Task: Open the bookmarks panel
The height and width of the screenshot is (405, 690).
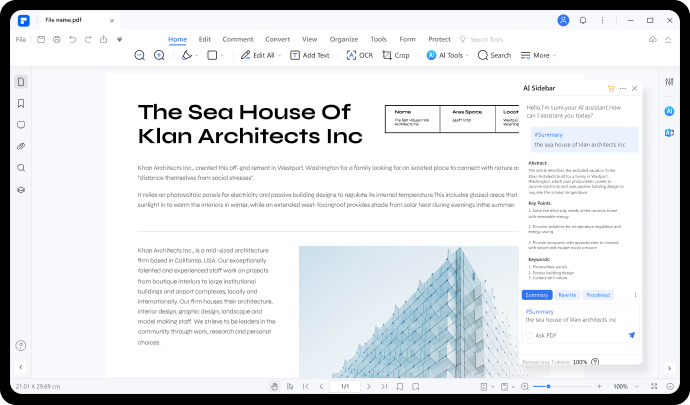Action: pyautogui.click(x=21, y=103)
